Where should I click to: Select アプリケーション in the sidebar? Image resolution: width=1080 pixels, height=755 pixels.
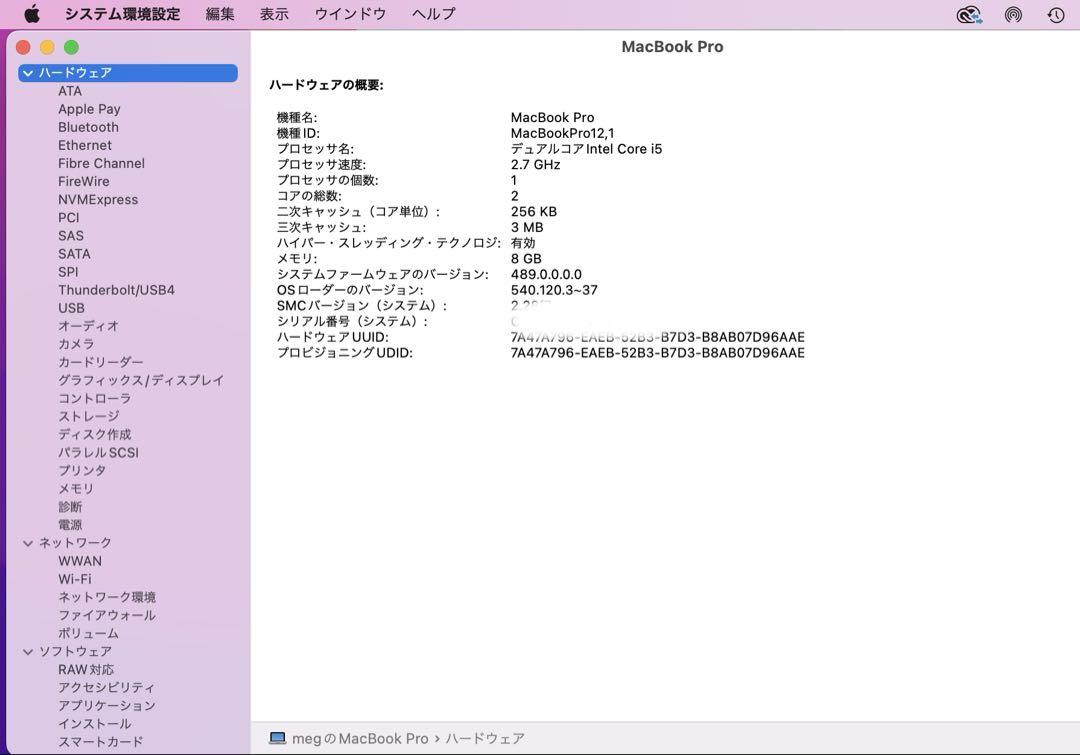107,705
